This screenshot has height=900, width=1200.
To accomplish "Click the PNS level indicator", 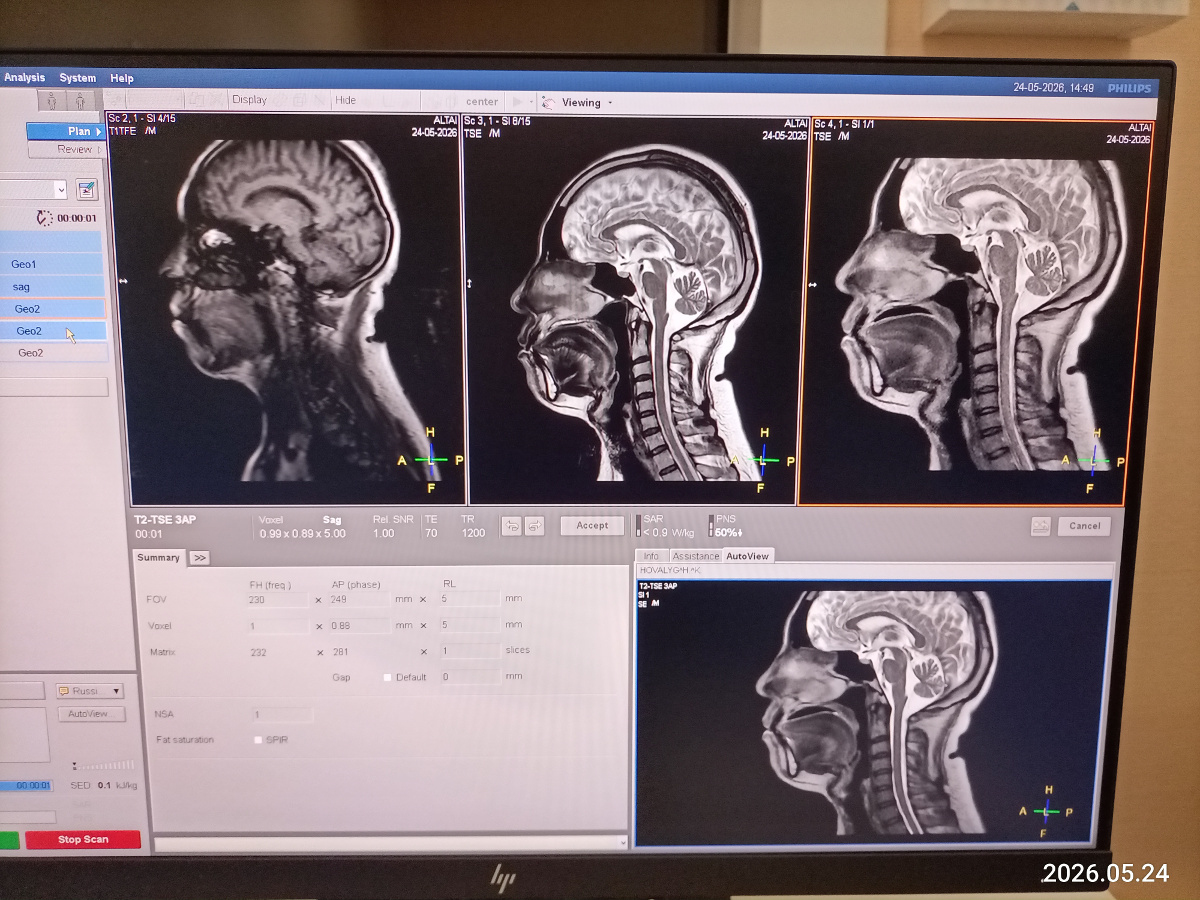I will click(712, 526).
